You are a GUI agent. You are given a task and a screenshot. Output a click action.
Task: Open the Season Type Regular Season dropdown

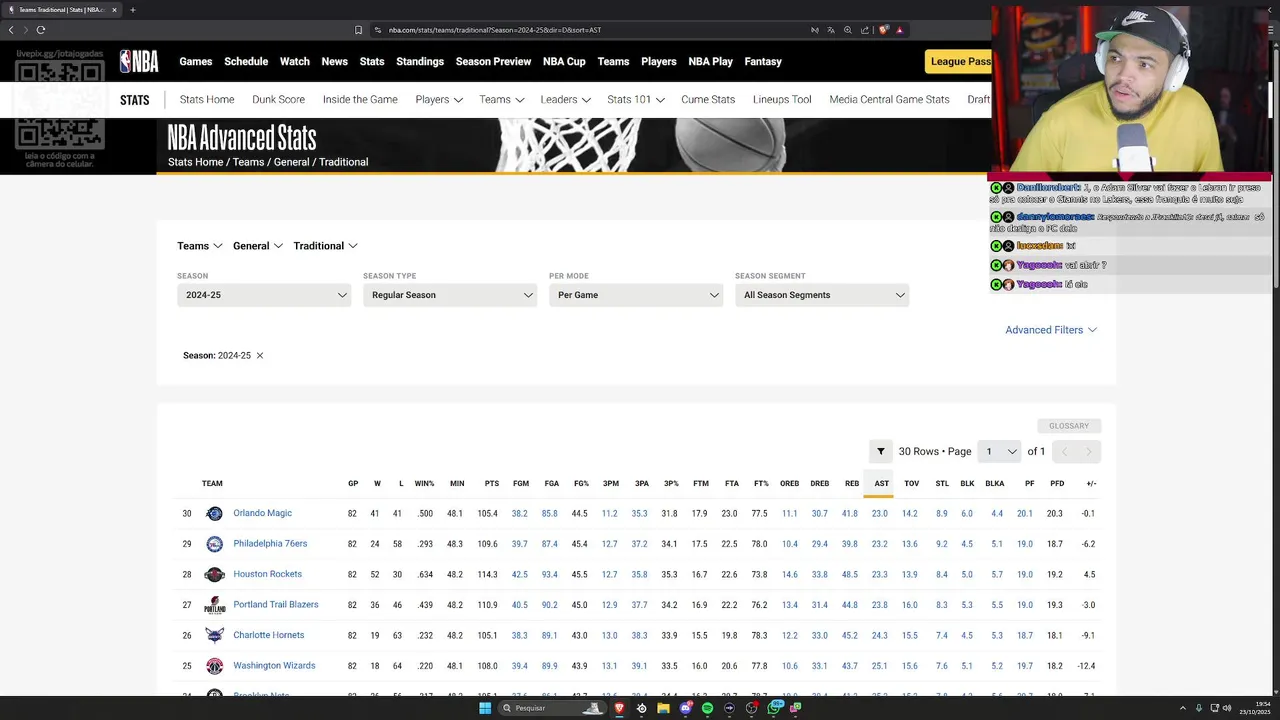click(450, 295)
